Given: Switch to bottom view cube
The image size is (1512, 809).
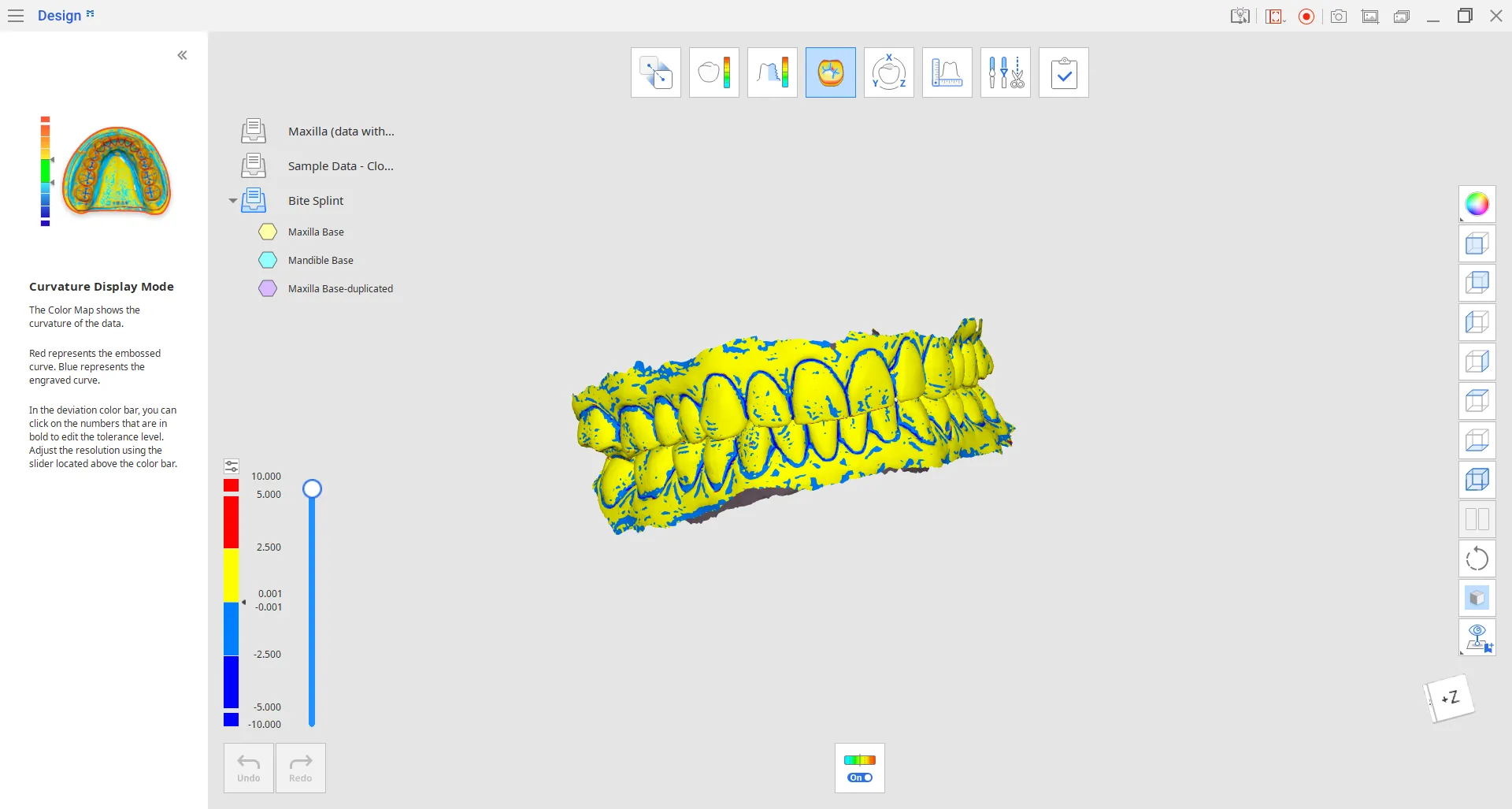Looking at the screenshot, I should pos(1477,440).
